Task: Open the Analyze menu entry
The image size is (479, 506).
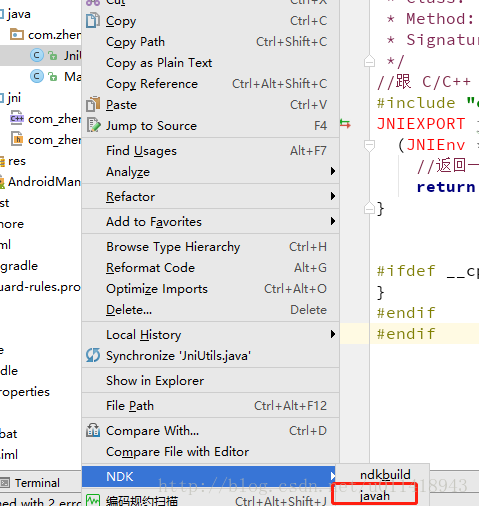Action: (211, 172)
